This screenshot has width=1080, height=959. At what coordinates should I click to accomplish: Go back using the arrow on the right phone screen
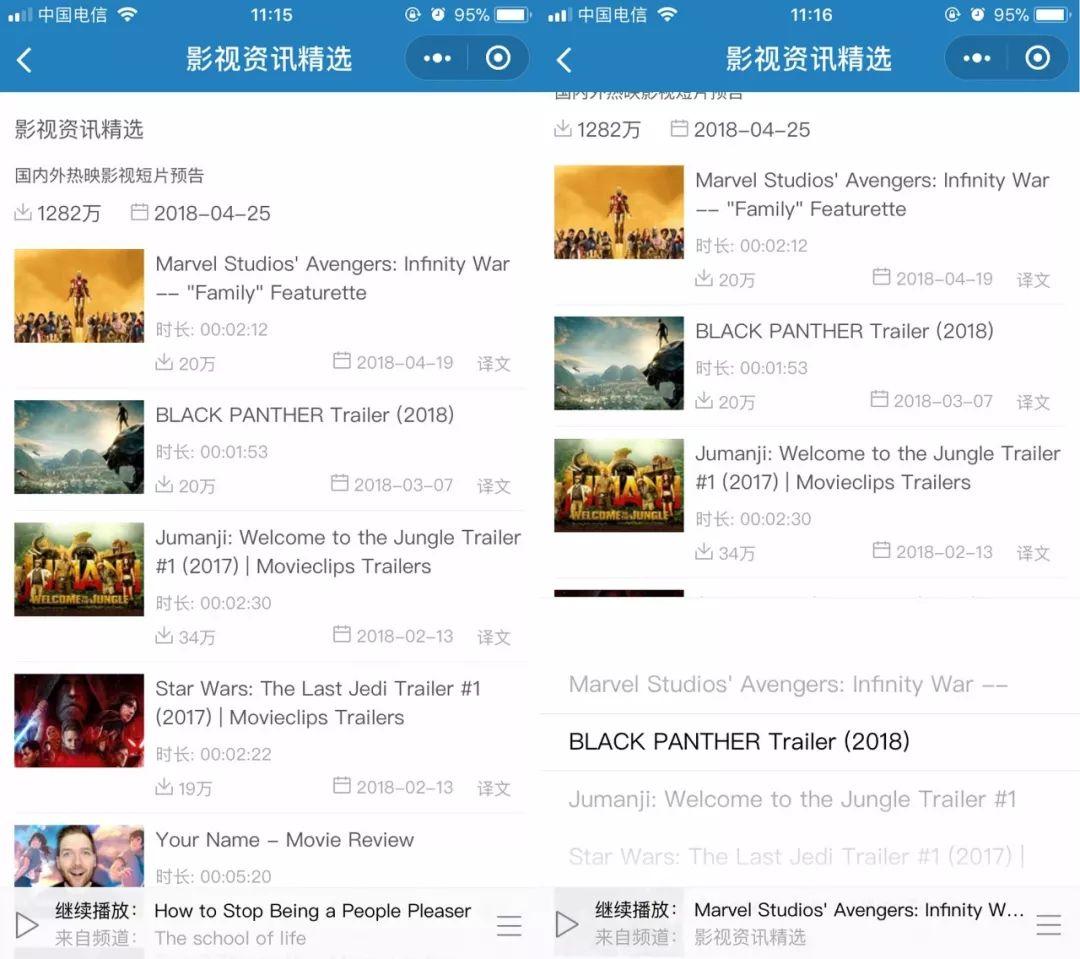(x=564, y=60)
